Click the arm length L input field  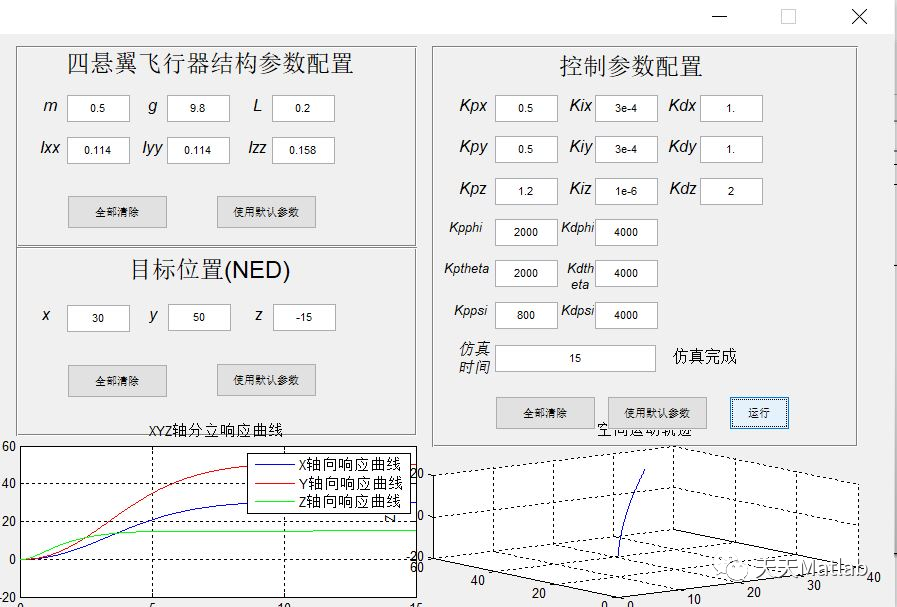coord(303,108)
